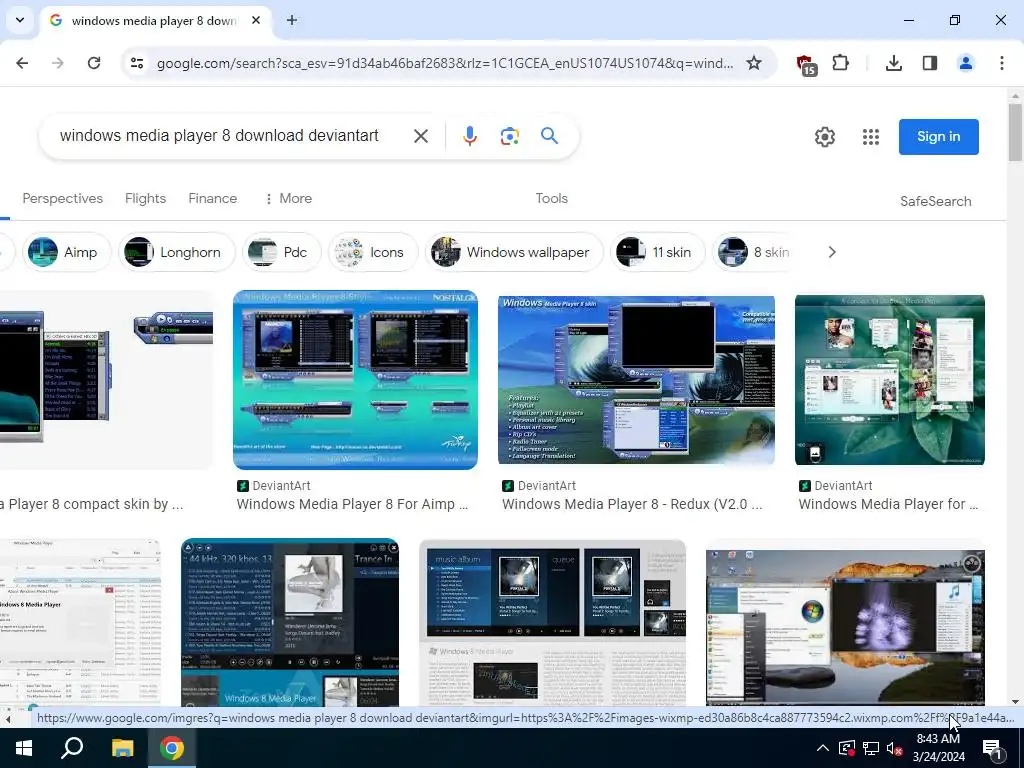Open the search Tools
The width and height of the screenshot is (1024, 768).
tap(552, 199)
